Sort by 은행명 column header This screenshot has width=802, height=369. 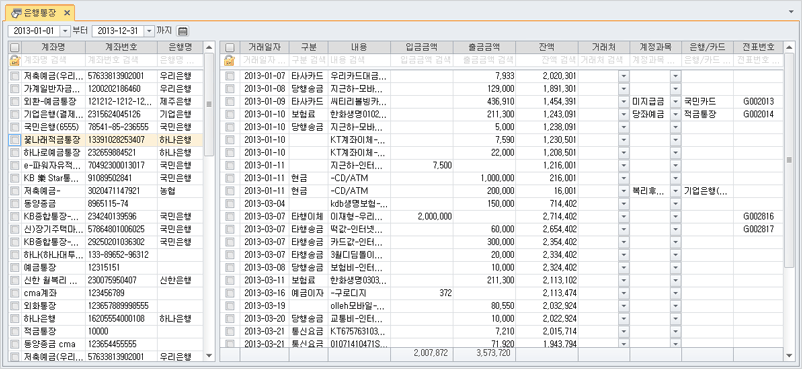point(180,47)
